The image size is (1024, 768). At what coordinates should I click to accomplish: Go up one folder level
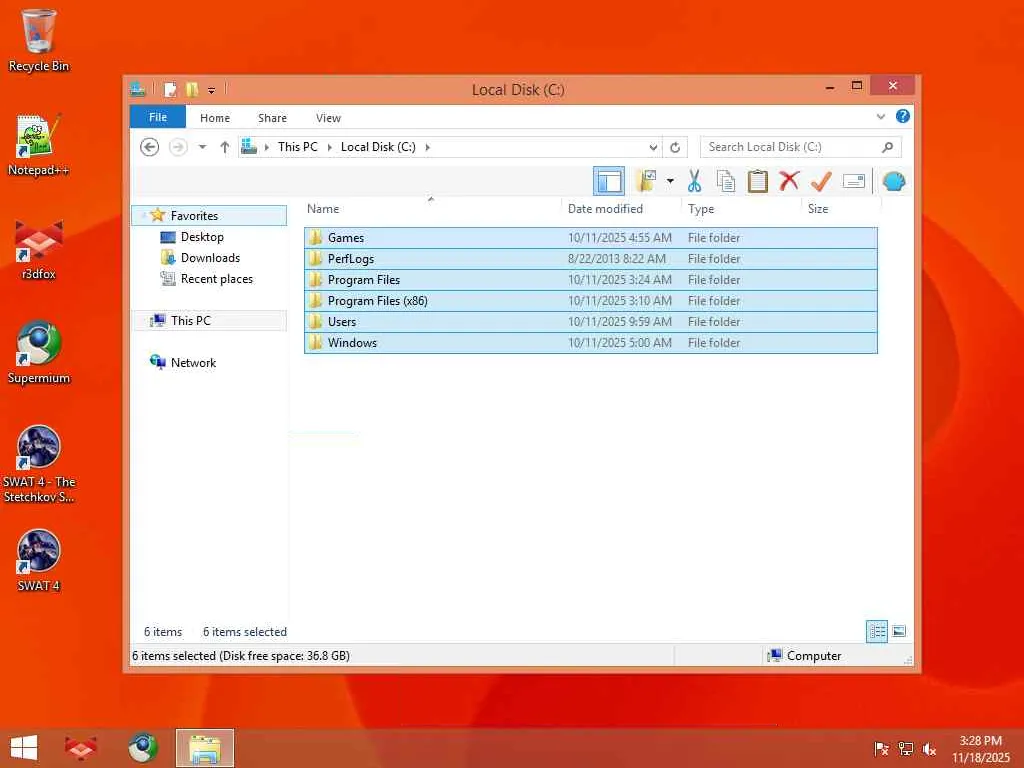(225, 147)
